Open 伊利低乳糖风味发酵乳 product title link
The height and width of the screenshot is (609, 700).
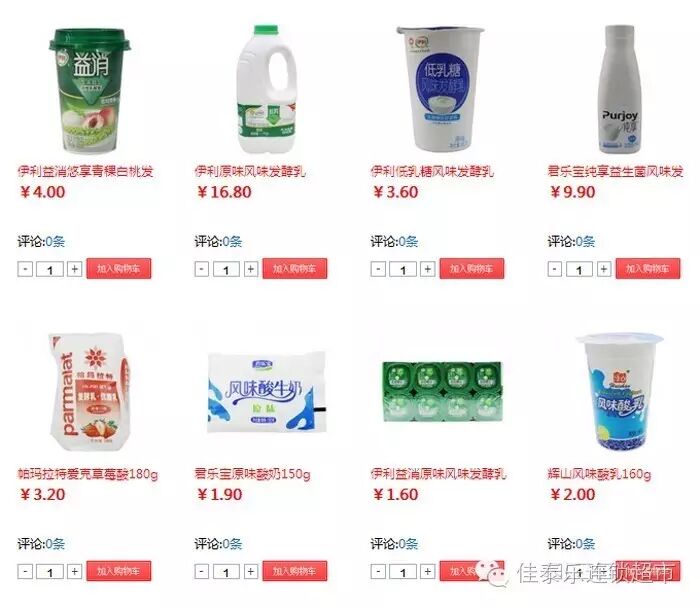[432, 171]
